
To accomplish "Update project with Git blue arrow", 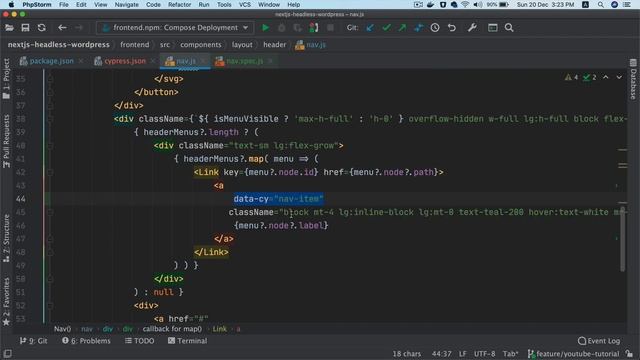I will [370, 28].
